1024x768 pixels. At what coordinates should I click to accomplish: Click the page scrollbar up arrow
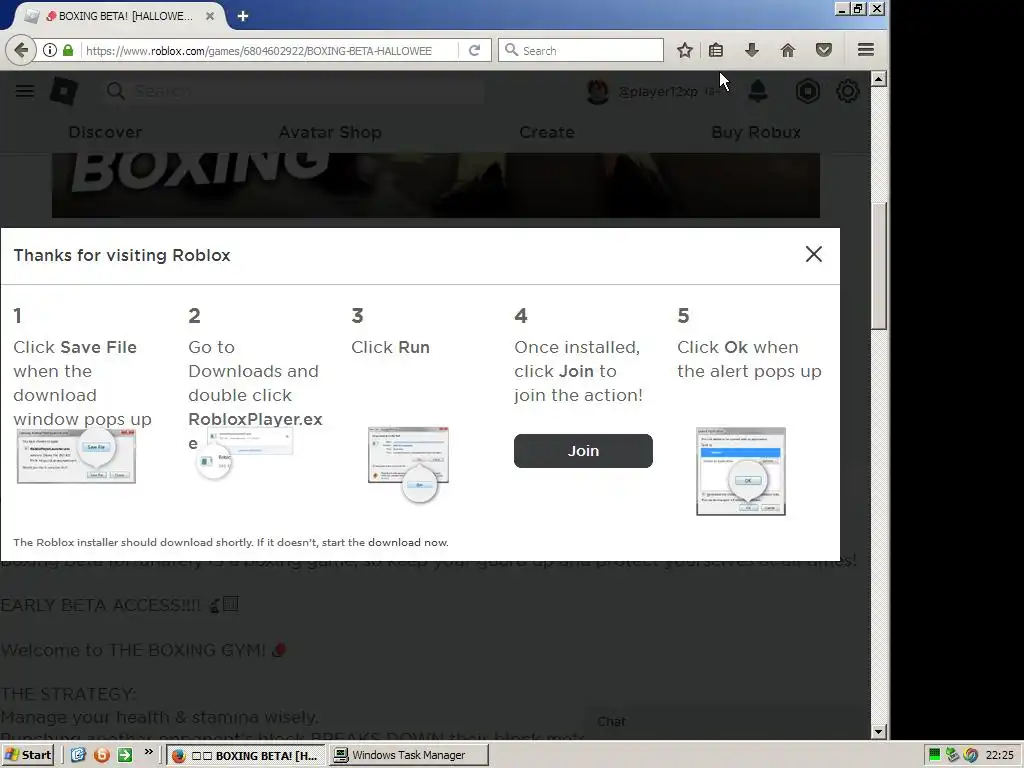pos(879,79)
